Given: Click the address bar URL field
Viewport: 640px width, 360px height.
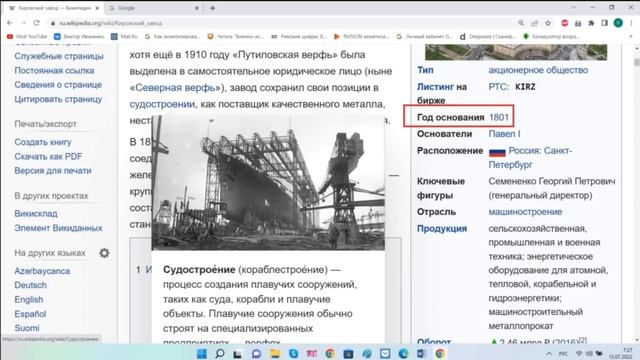Looking at the screenshot, I should [282, 23].
